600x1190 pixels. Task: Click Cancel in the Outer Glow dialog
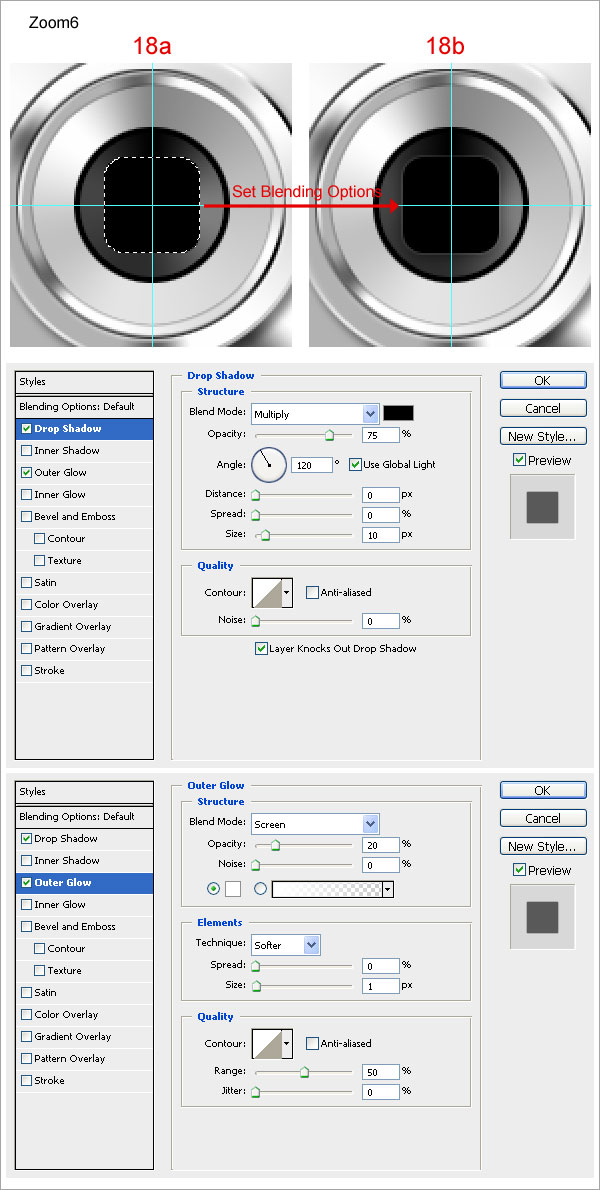543,818
